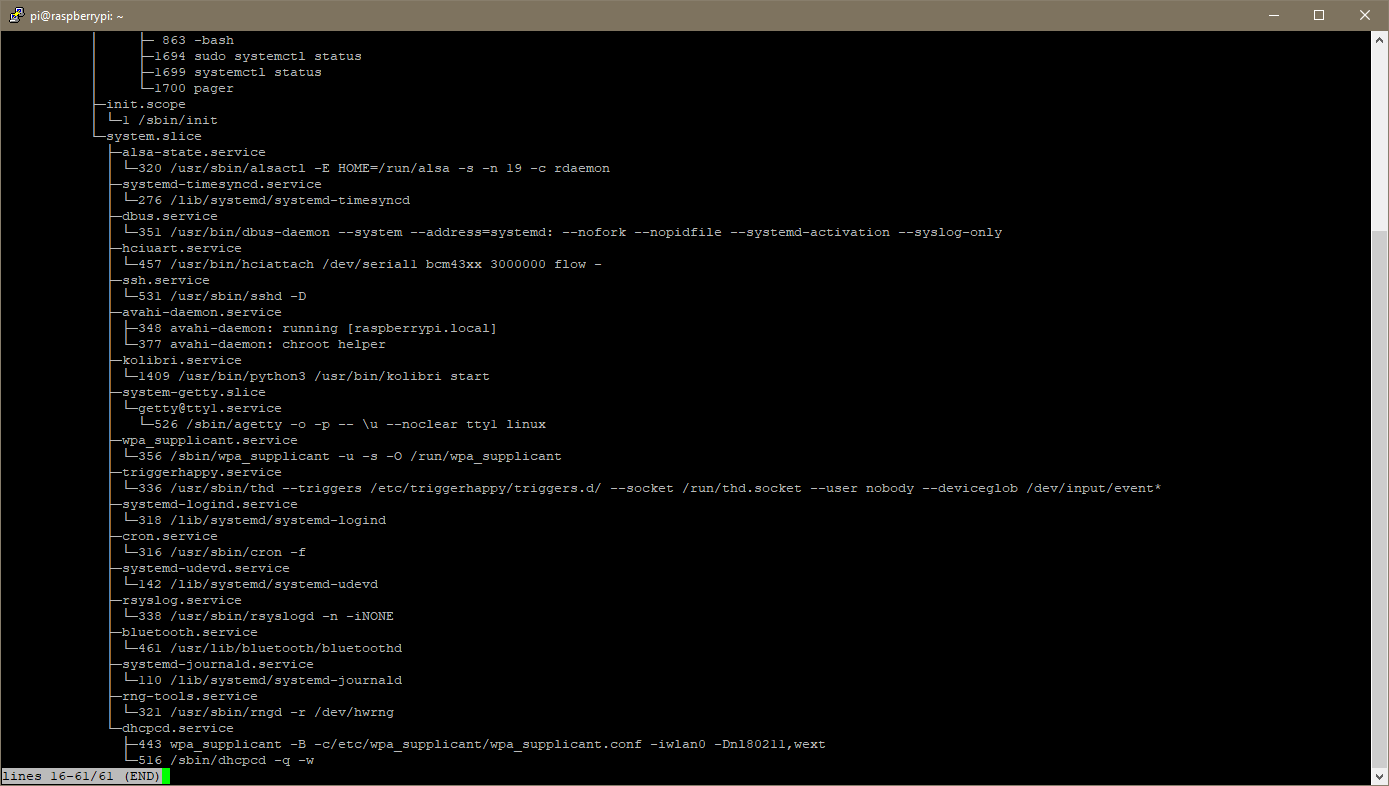This screenshot has height=786, width=1389.
Task: Select the sudo systemctl status command line
Action: tap(255, 55)
